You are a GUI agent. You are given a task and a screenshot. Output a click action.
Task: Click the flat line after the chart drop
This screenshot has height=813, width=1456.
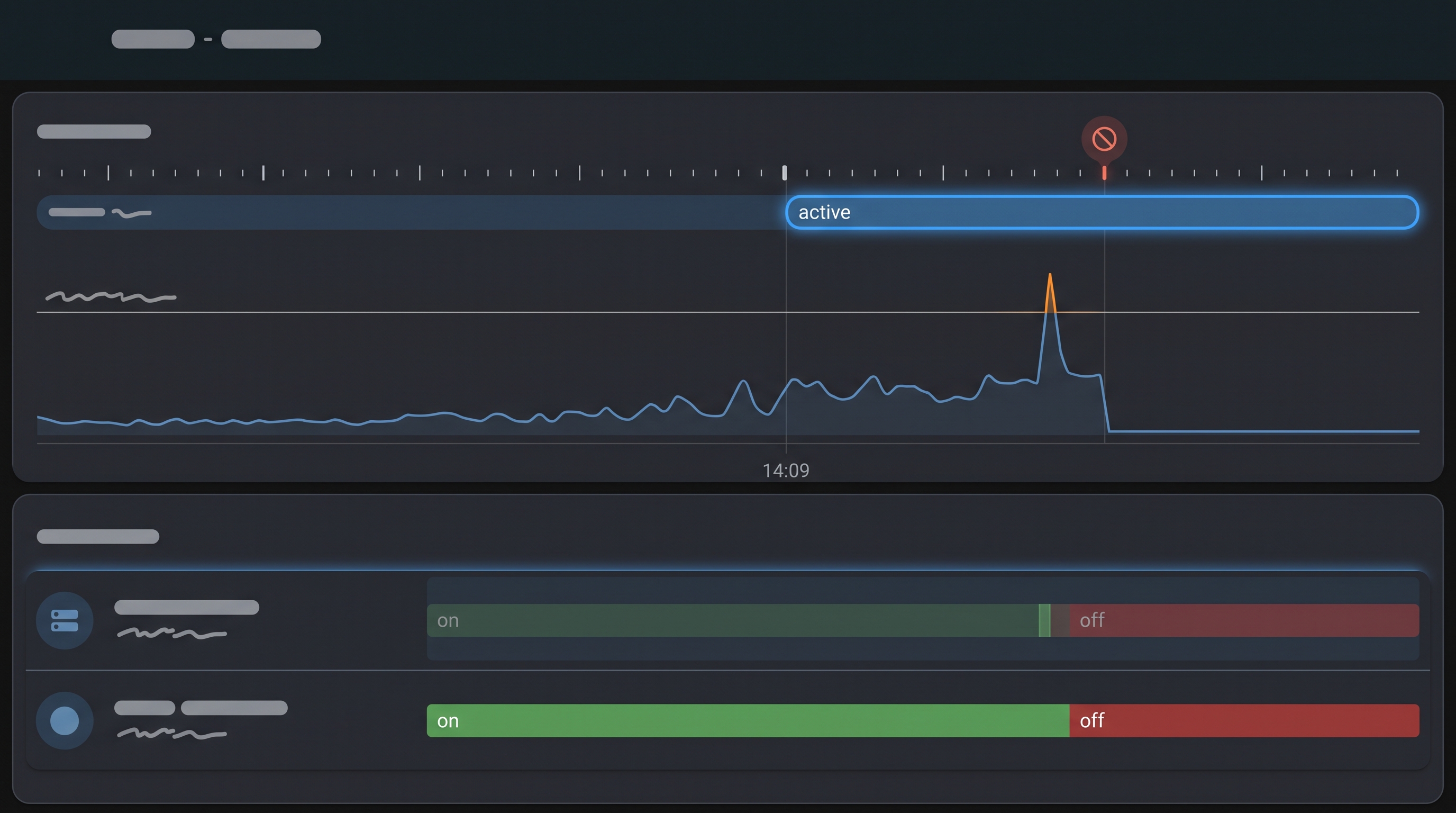coord(1264,431)
